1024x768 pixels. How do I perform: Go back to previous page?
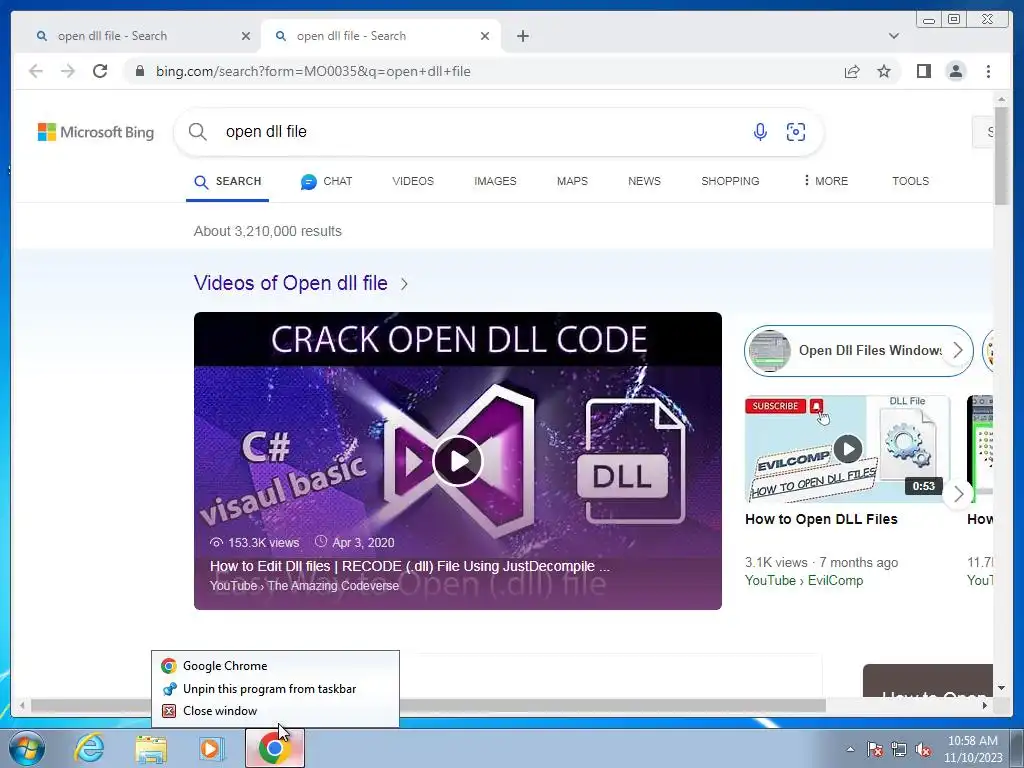[x=36, y=71]
